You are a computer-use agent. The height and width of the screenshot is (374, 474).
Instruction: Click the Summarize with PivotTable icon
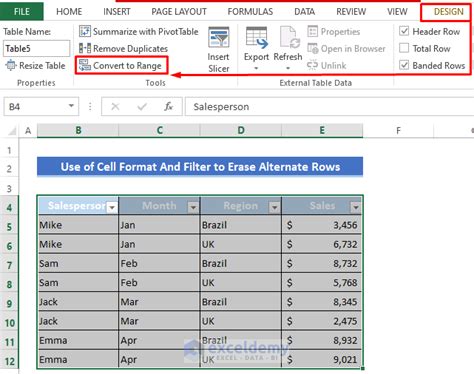coord(85,31)
